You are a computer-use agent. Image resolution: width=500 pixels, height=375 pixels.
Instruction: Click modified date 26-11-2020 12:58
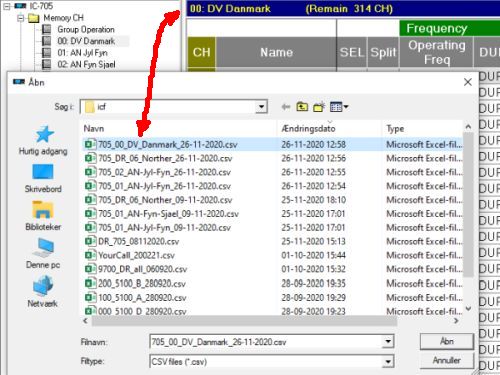pos(314,145)
